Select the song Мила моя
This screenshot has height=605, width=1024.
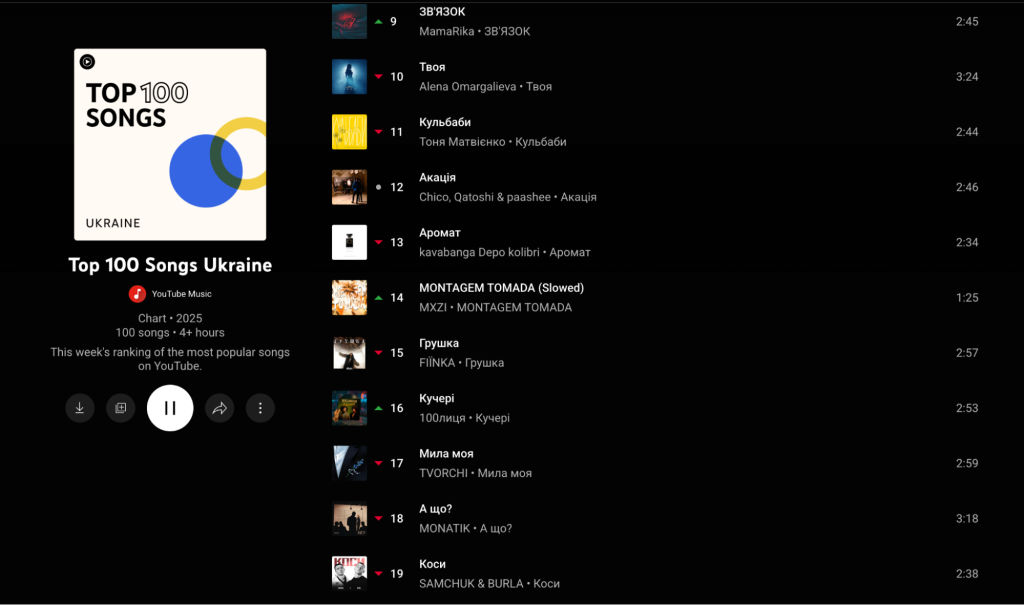446,454
